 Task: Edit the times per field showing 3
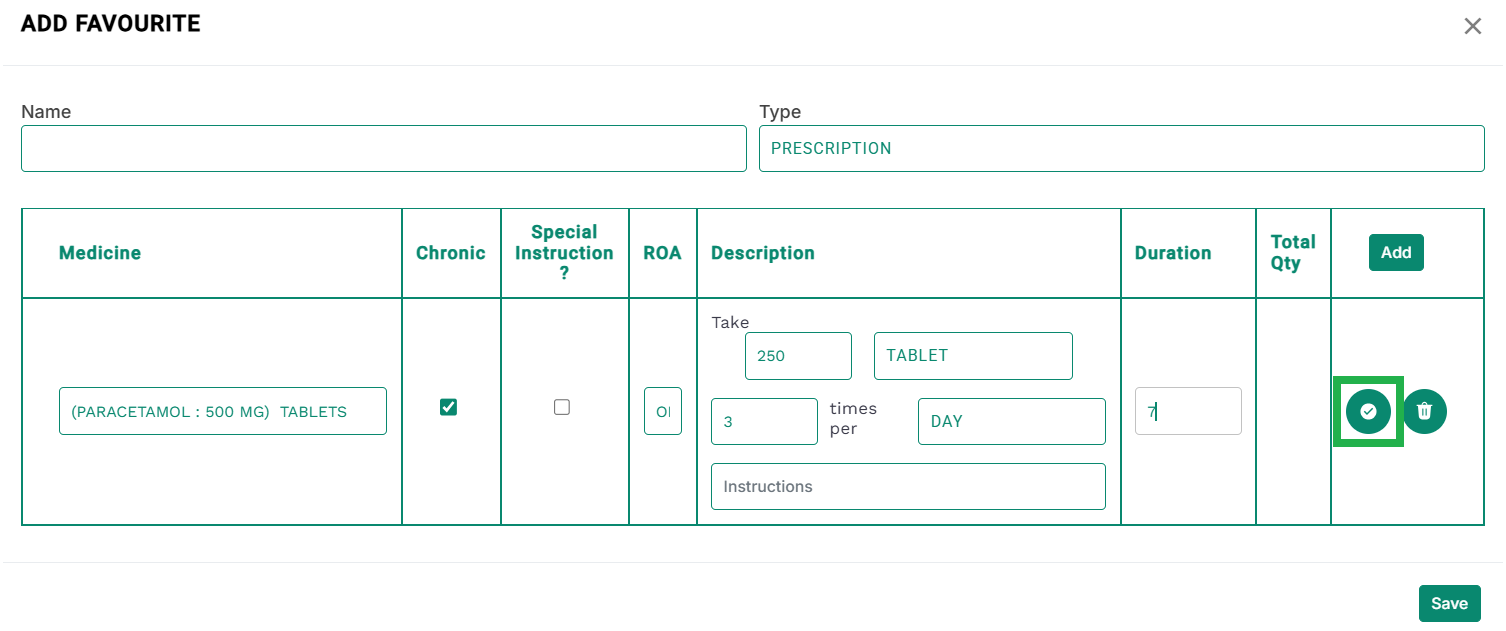[x=764, y=421]
